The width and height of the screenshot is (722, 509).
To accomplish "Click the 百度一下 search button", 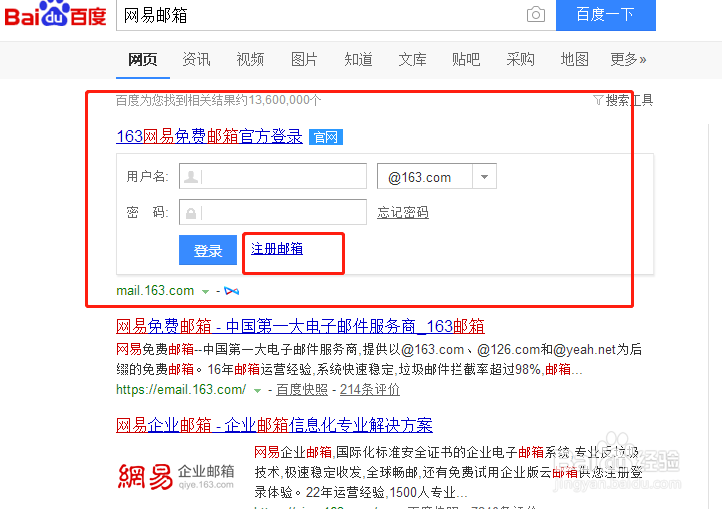I will point(606,15).
